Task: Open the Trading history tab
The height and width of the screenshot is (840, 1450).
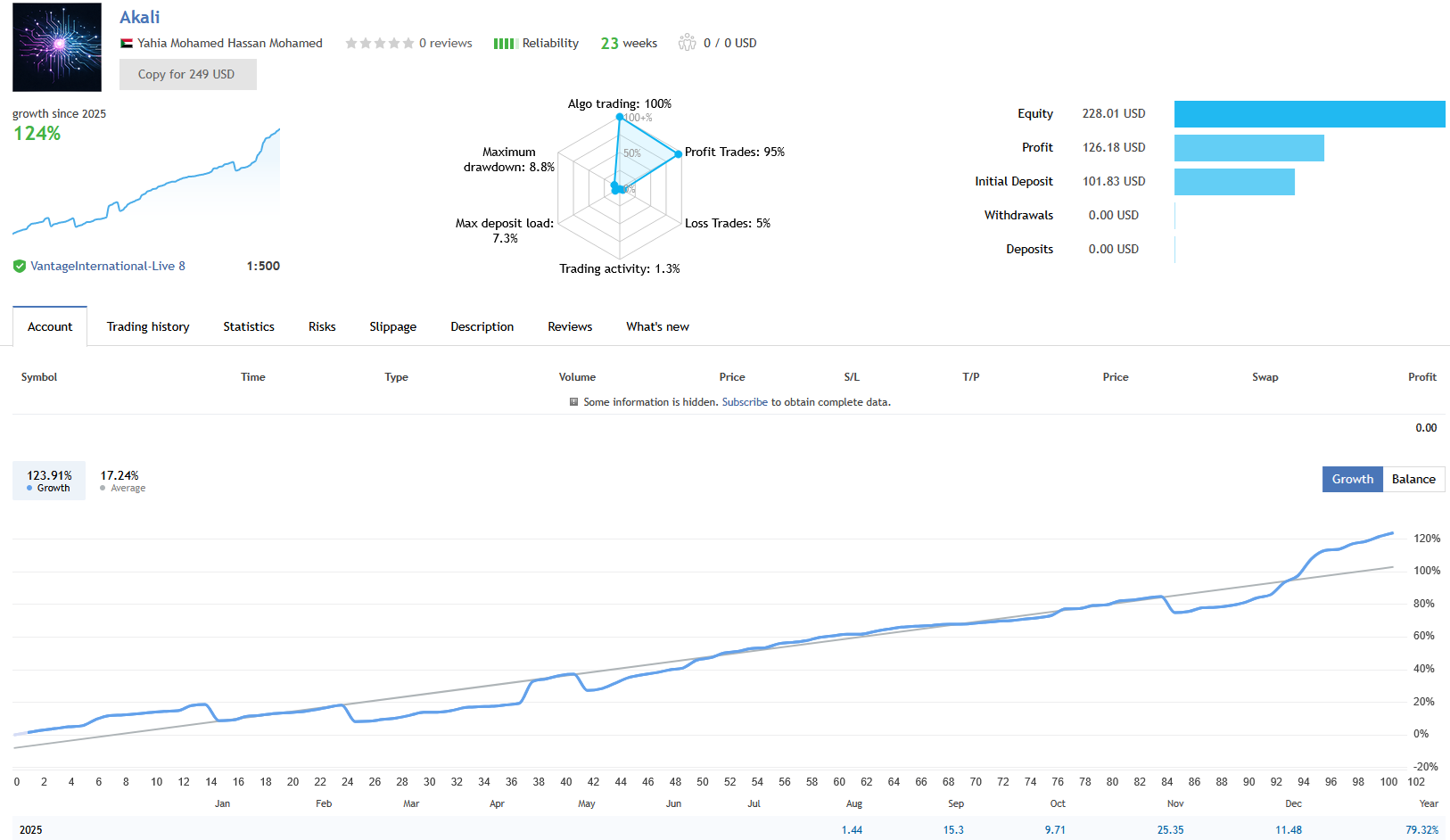Action: click(147, 326)
